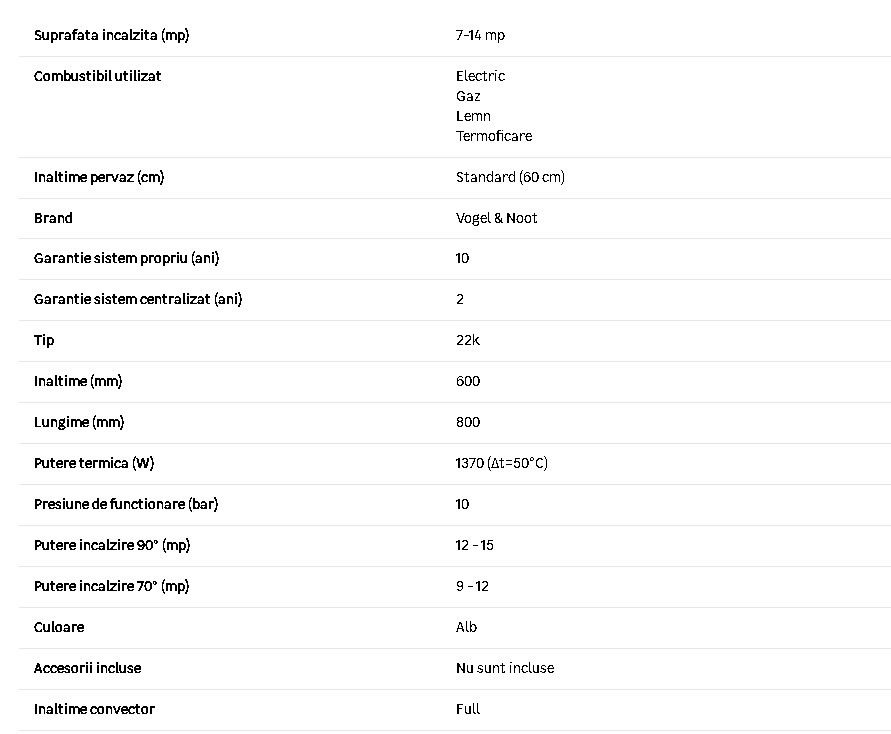The image size is (891, 734).
Task: Click the "Electric" fuel value
Action: 480,76
